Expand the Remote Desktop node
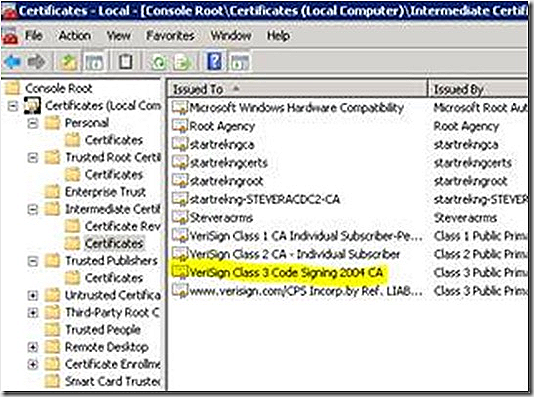 tap(33, 347)
